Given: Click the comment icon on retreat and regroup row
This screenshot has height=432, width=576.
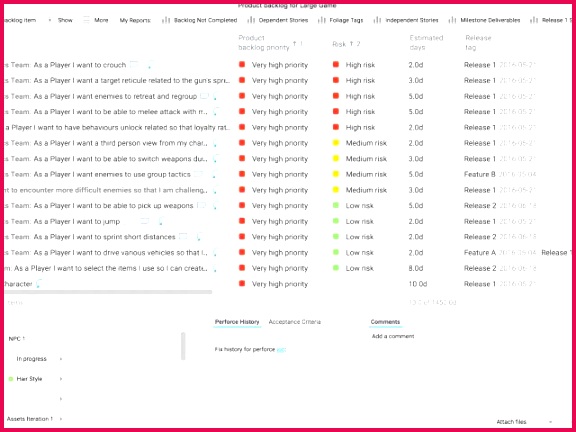Looking at the screenshot, I should tap(204, 96).
